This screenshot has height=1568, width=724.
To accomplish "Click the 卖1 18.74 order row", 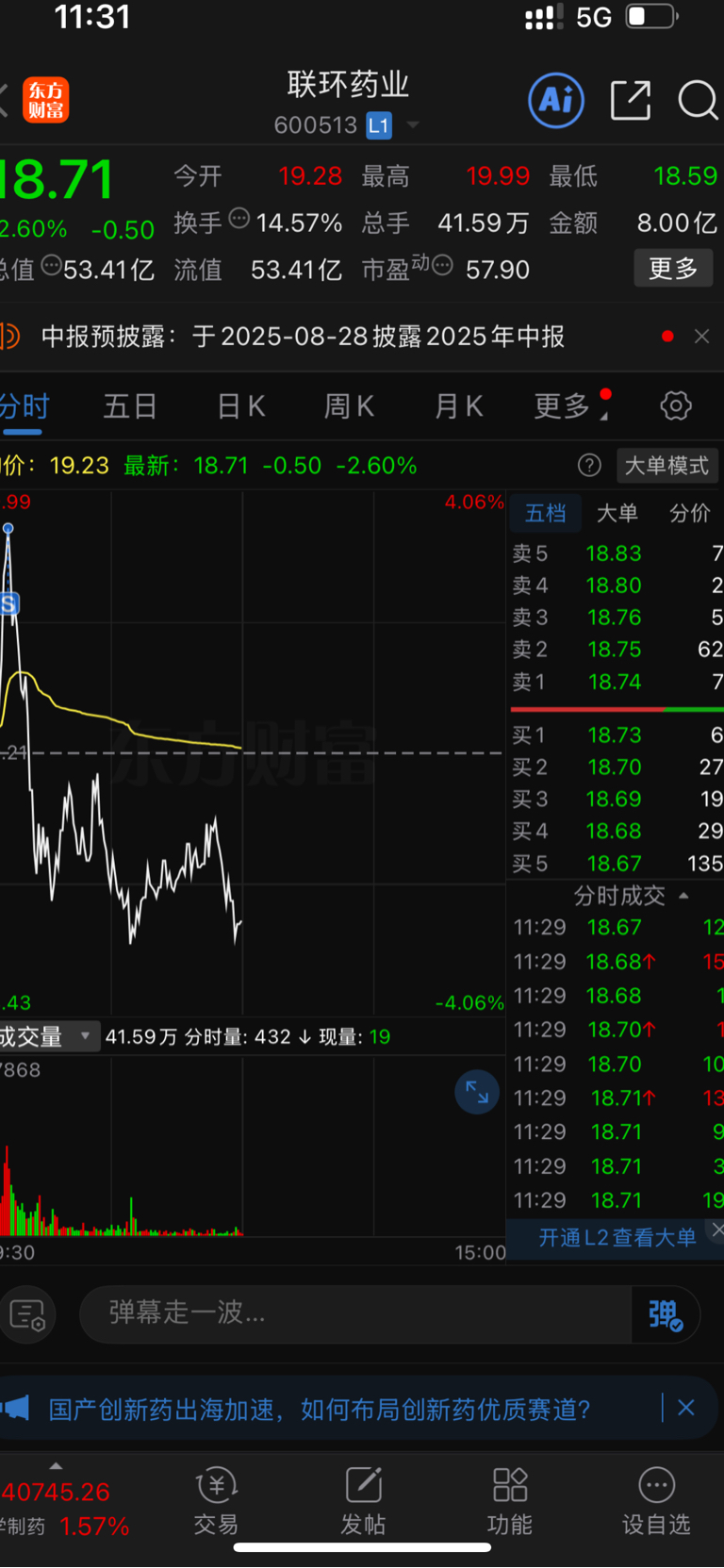I will (x=617, y=682).
